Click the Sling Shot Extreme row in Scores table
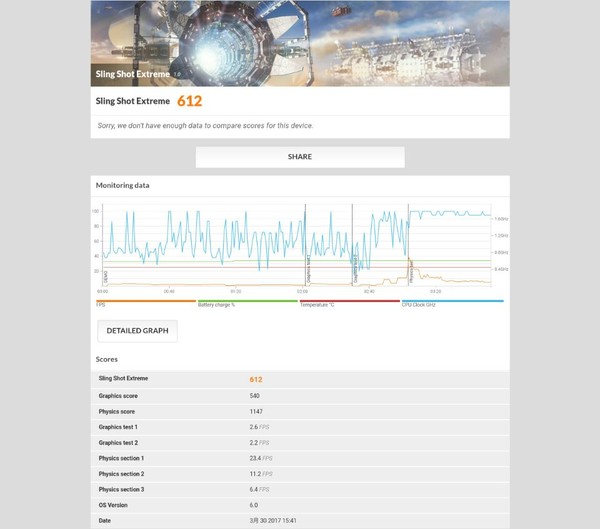This screenshot has height=529, width=600. (x=300, y=379)
